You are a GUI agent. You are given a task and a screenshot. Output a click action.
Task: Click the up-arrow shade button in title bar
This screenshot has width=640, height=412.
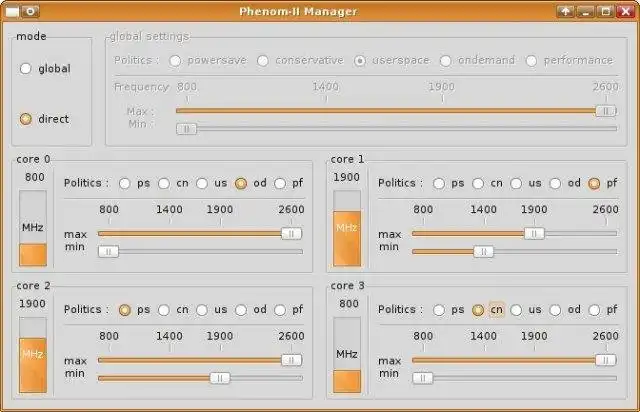[x=565, y=11]
